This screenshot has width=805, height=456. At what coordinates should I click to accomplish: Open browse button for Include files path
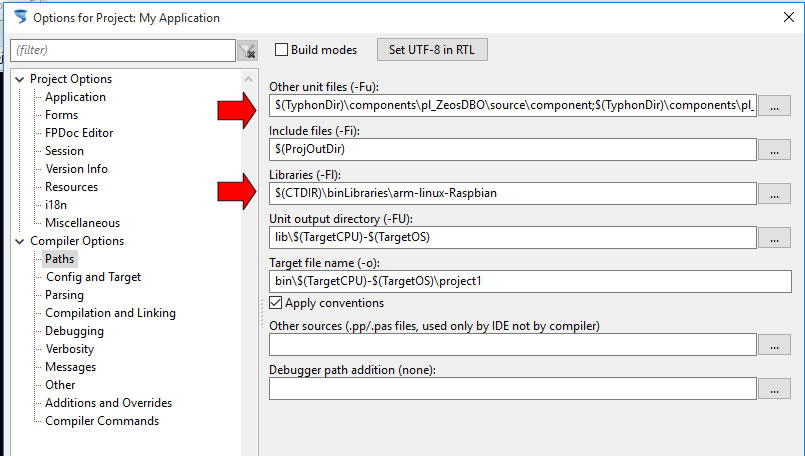774,150
